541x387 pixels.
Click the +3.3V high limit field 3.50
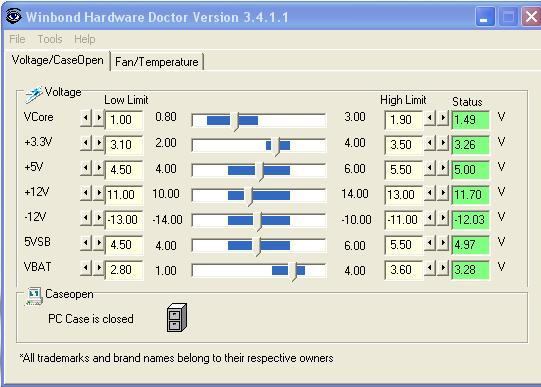(404, 145)
